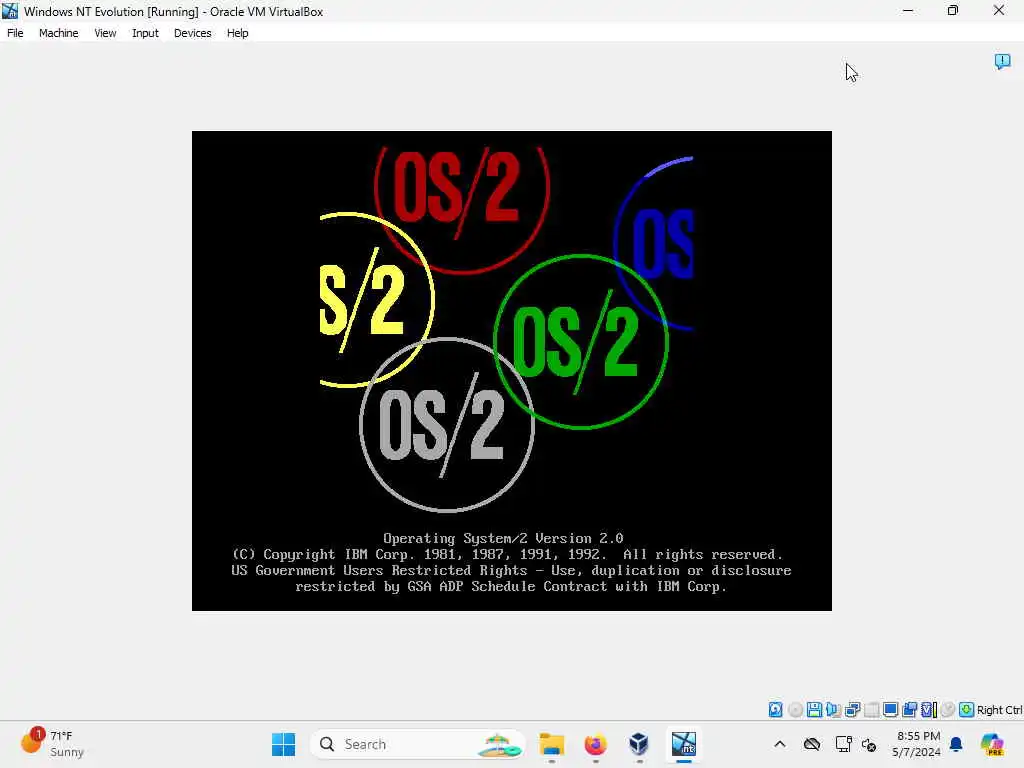Open VirtualBox Manager from the taskbar
Viewport: 1024px width, 768px height.
click(x=639, y=744)
